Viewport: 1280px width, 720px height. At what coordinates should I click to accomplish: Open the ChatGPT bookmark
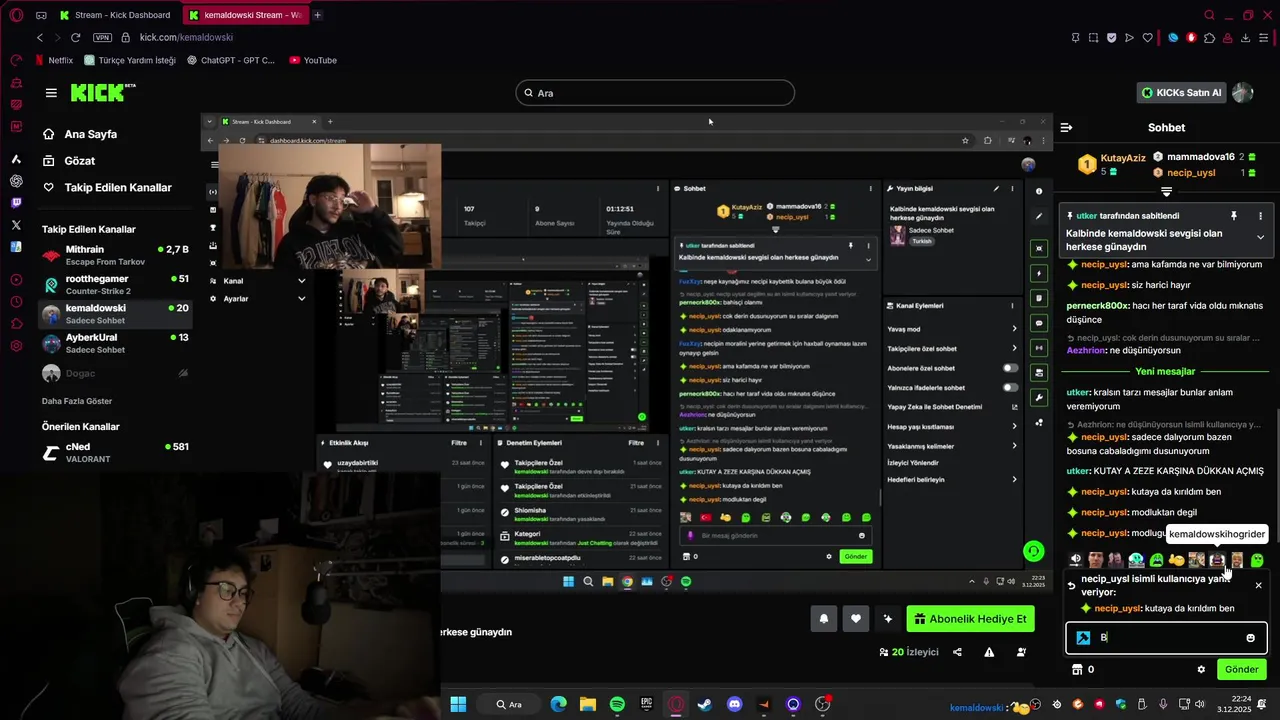pos(230,60)
